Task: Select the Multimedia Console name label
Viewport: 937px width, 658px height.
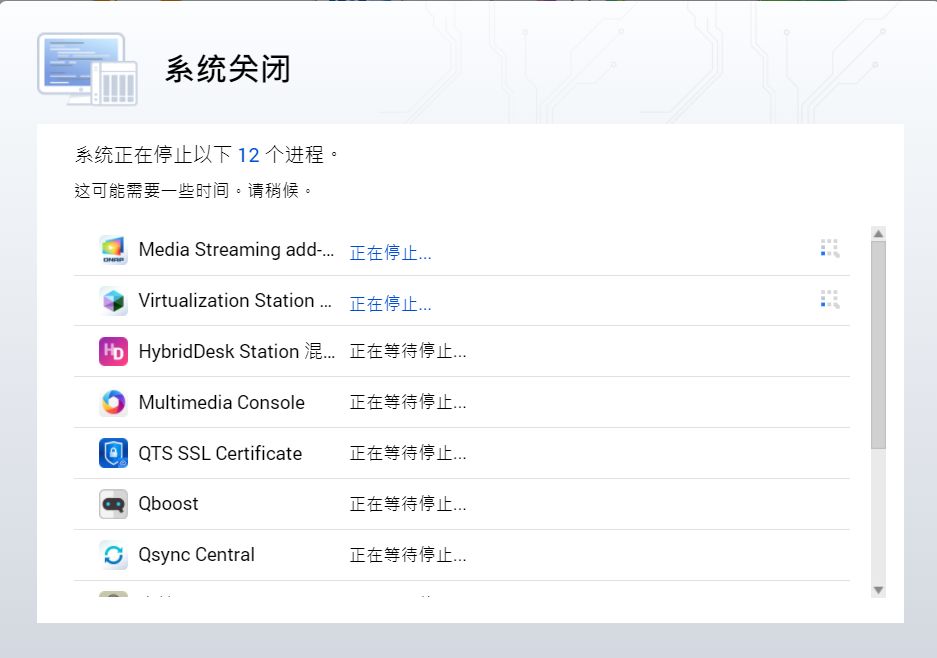Action: (x=221, y=403)
